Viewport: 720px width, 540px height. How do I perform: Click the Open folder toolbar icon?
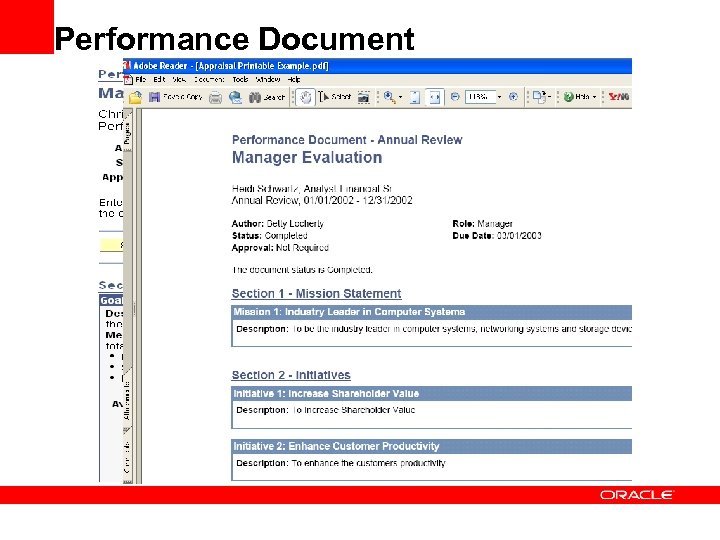tap(135, 97)
